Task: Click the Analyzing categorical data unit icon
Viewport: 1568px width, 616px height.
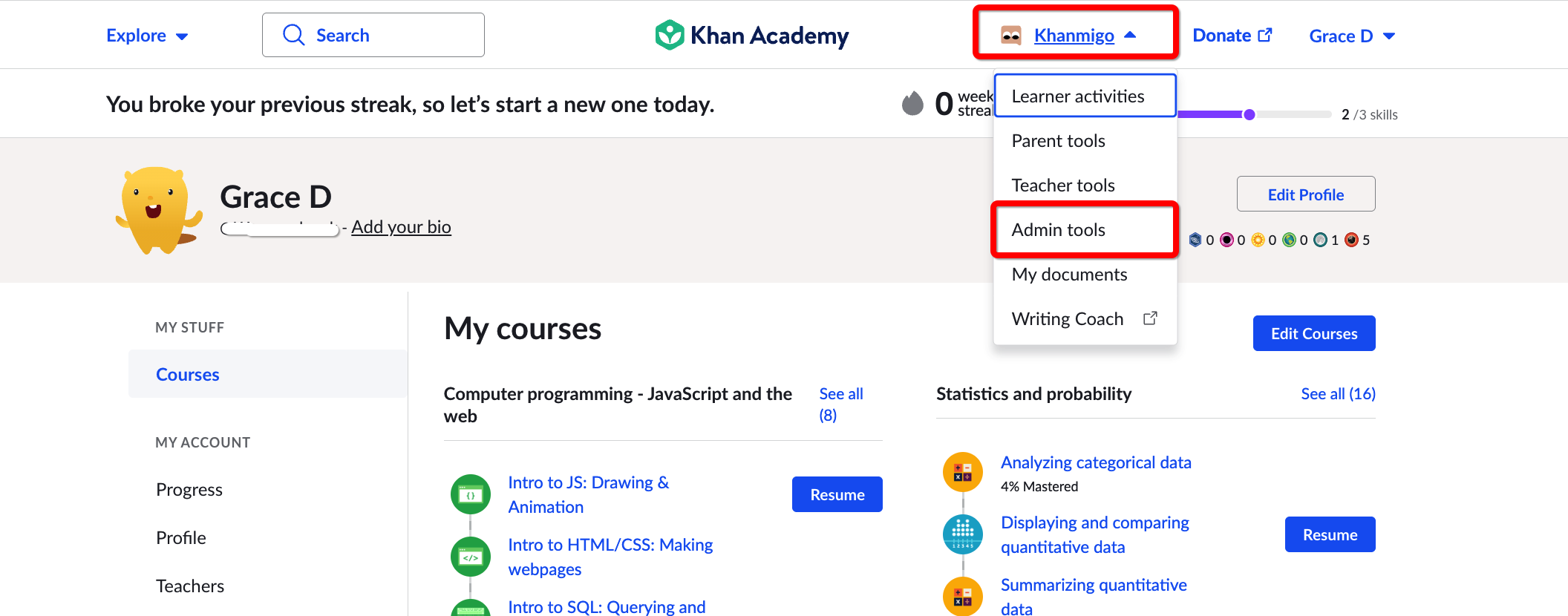Action: (x=962, y=472)
